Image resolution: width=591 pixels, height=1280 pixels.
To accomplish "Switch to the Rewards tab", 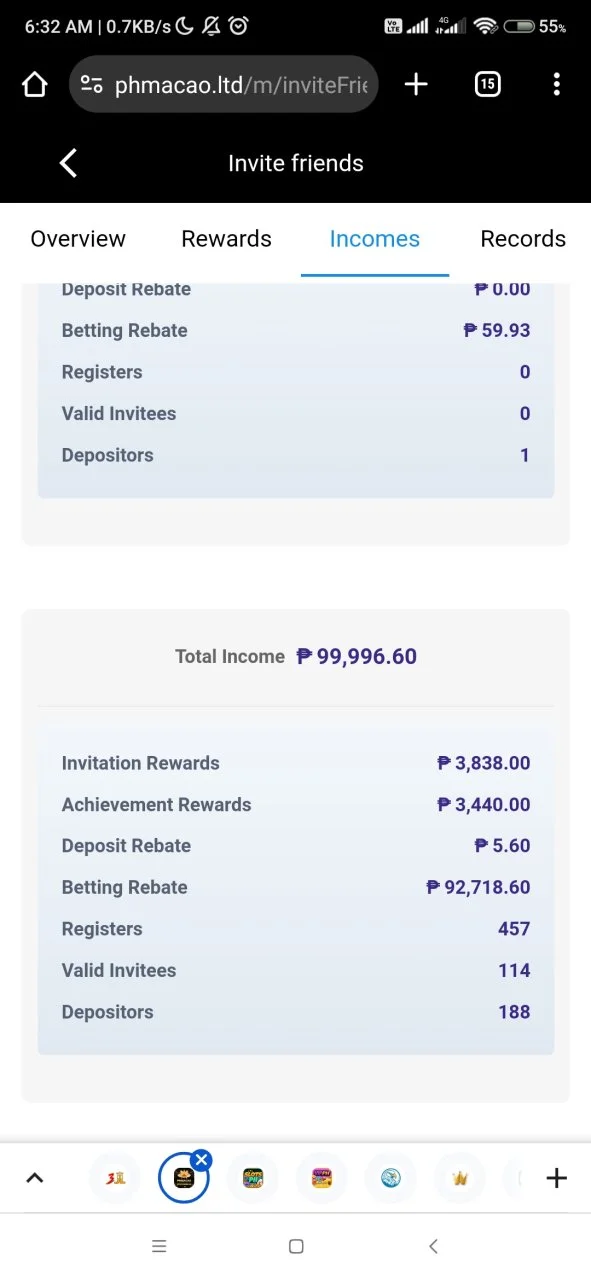I will coord(226,239).
